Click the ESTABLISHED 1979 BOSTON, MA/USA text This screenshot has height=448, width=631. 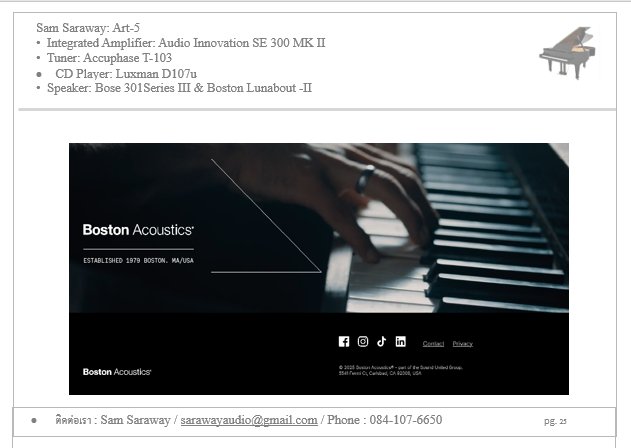coord(138,260)
